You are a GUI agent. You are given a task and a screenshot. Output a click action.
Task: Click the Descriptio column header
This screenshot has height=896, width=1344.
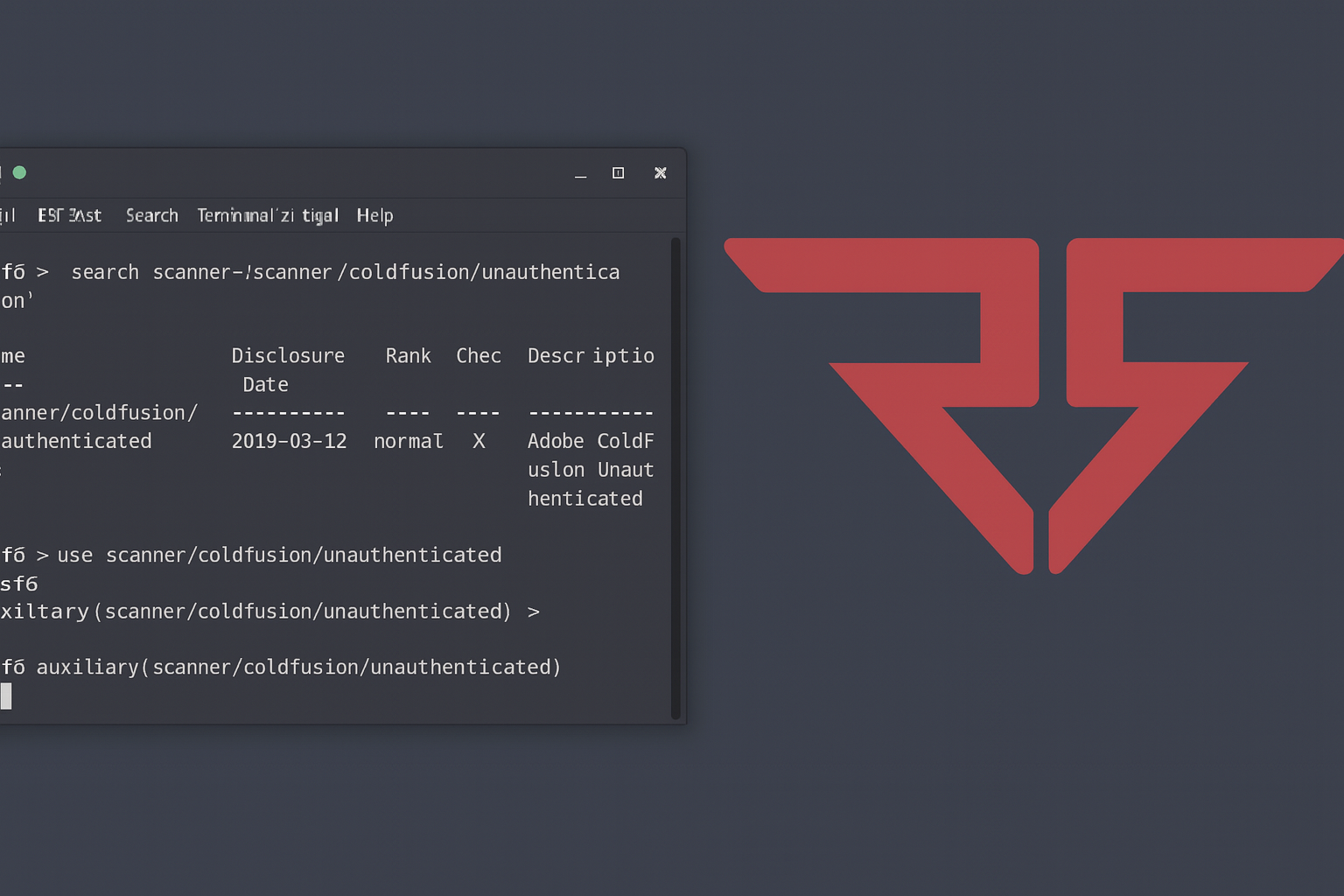[x=591, y=356]
